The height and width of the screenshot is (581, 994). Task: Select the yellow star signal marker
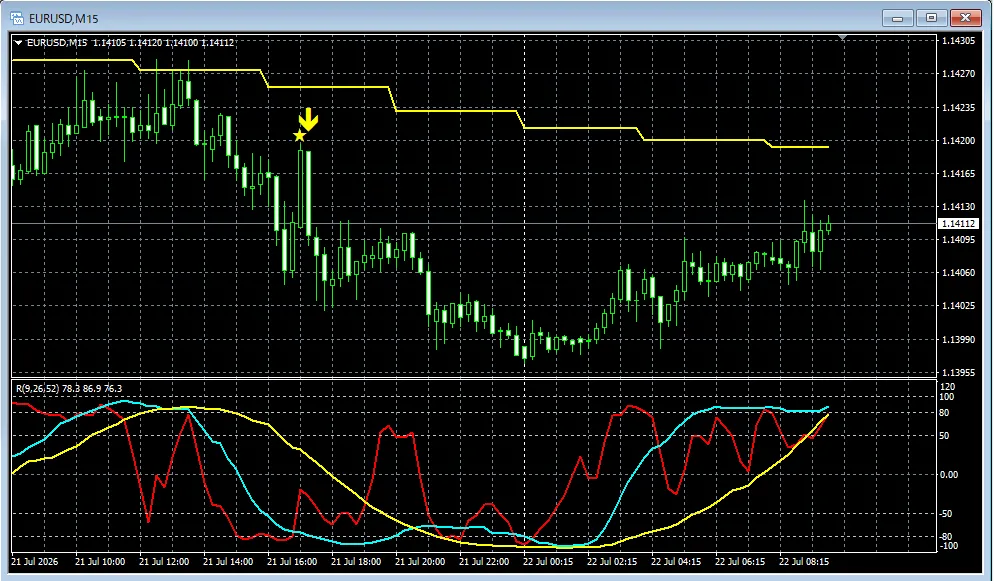click(x=299, y=136)
